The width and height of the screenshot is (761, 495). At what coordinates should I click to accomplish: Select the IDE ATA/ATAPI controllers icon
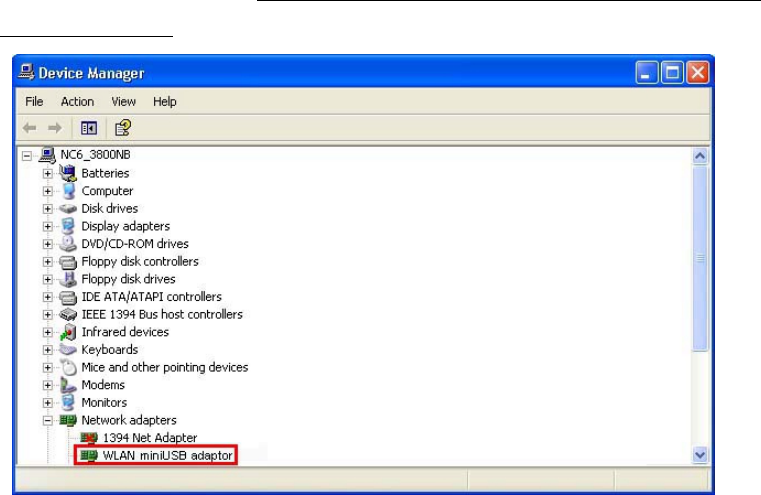[x=68, y=297]
